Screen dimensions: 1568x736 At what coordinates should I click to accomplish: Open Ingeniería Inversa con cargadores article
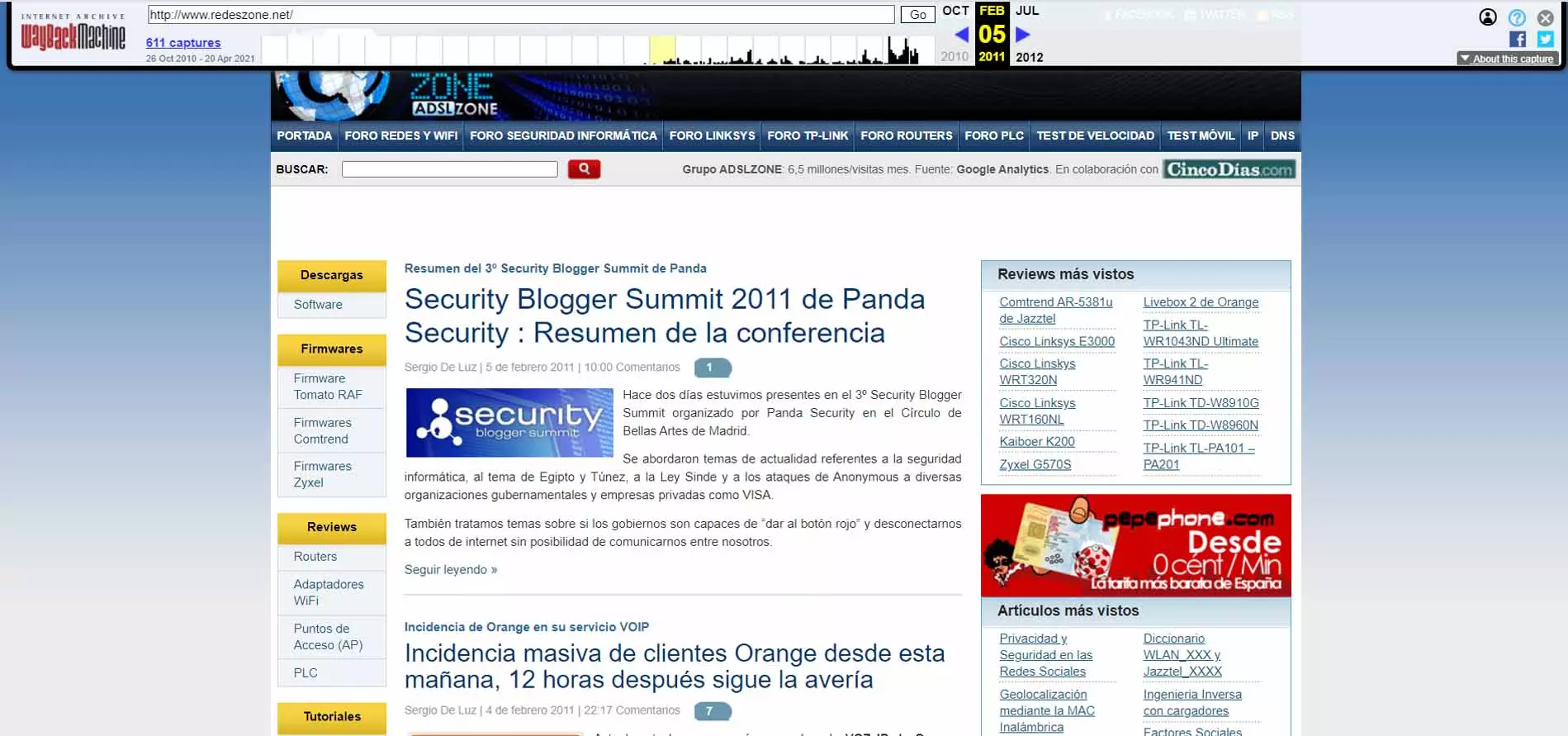click(x=1192, y=703)
